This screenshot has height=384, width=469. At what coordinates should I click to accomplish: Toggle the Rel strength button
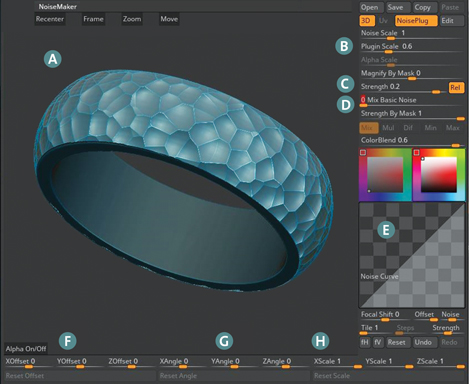point(456,88)
